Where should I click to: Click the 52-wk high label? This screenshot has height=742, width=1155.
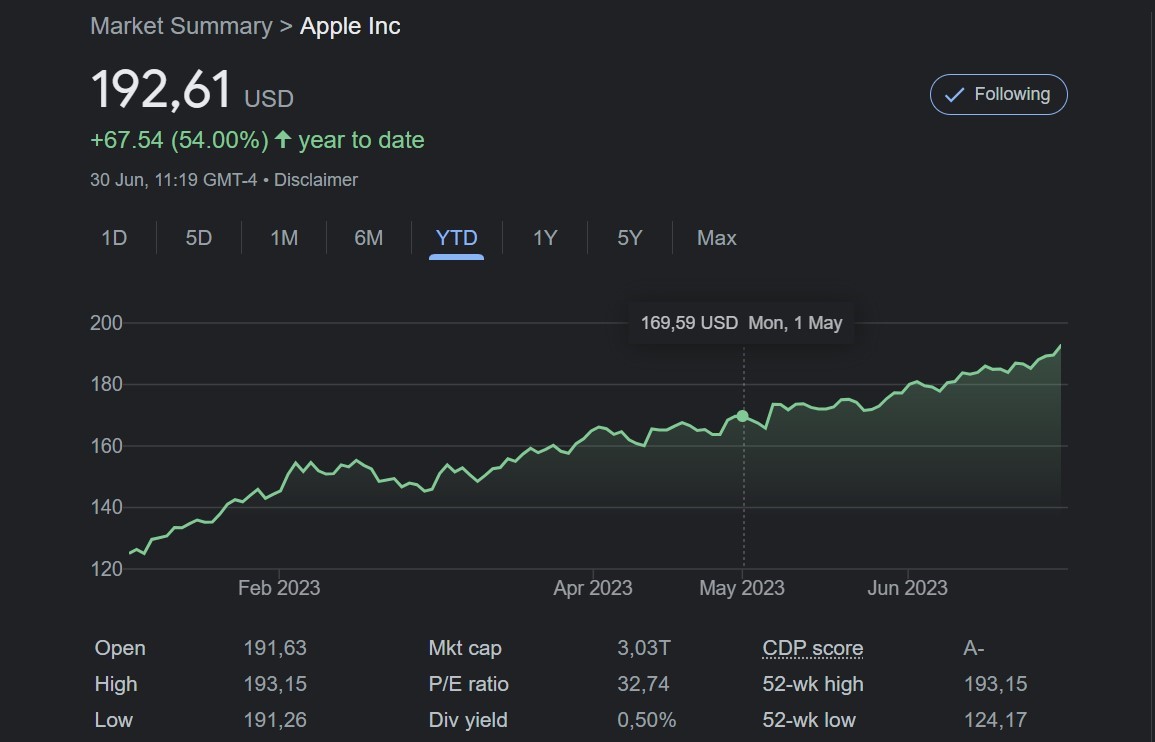pyautogui.click(x=812, y=684)
